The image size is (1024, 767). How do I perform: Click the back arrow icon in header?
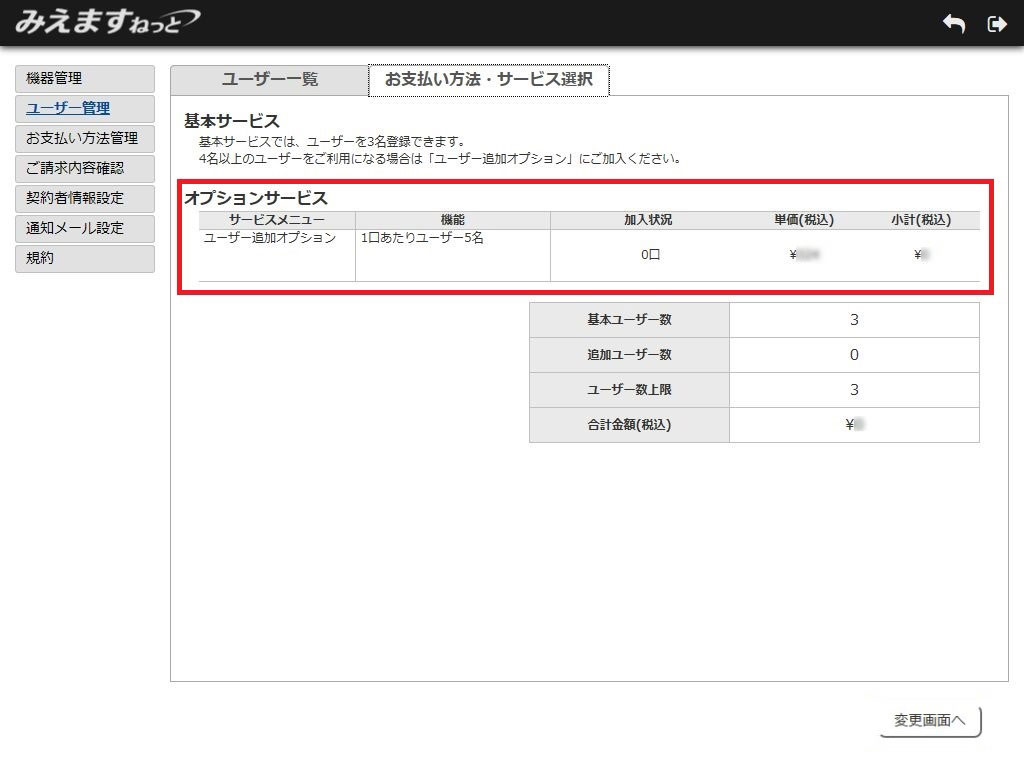[954, 24]
